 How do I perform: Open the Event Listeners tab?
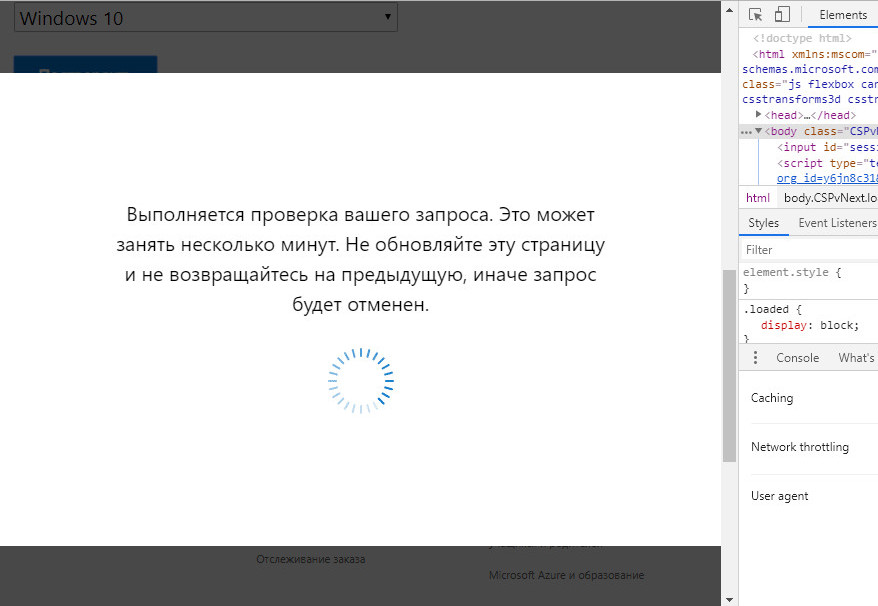[838, 223]
